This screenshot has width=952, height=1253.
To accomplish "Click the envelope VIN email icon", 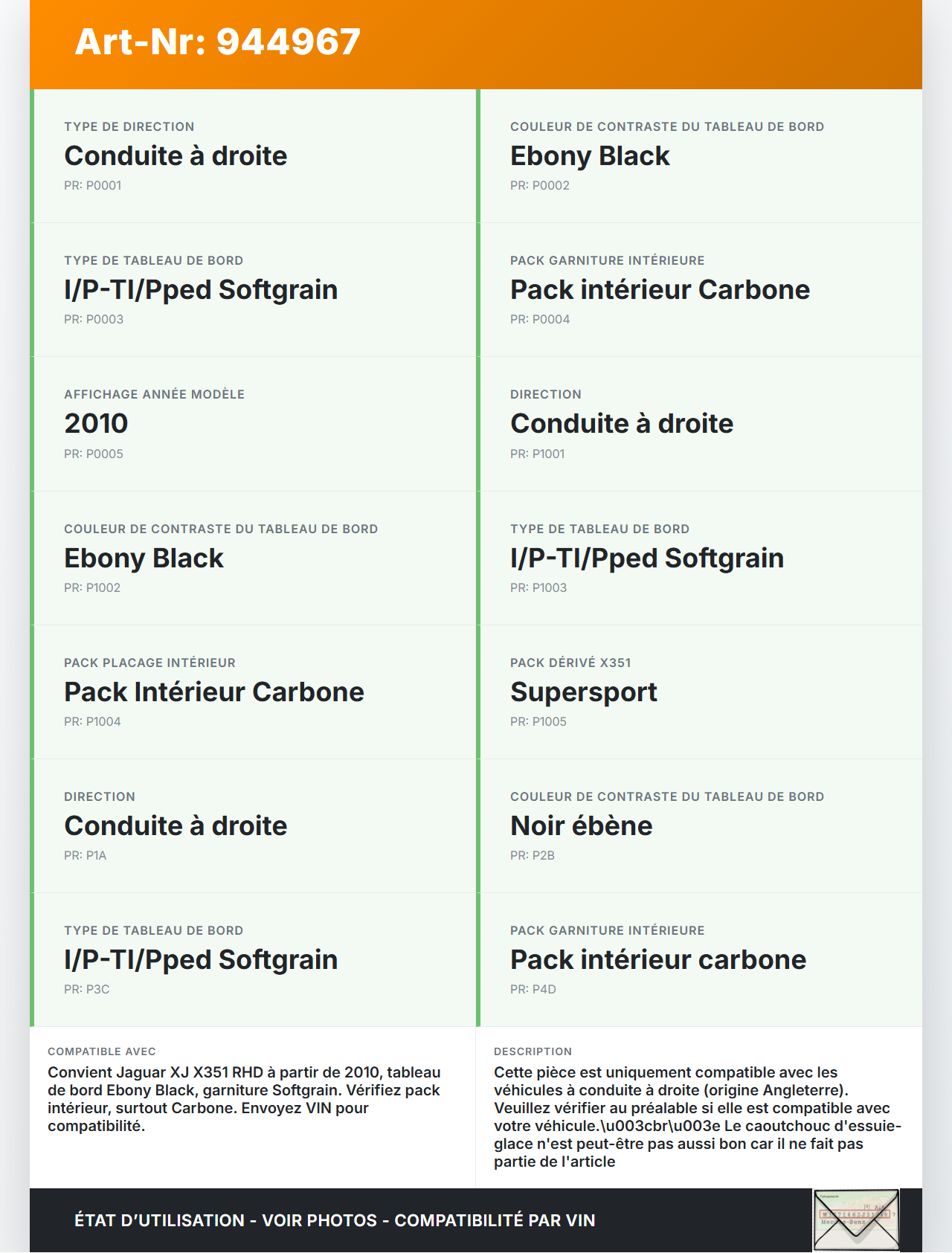I will tap(856, 1220).
